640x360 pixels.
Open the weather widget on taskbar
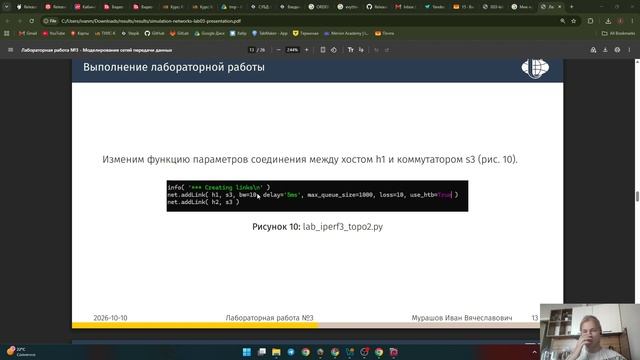pyautogui.click(x=21, y=352)
